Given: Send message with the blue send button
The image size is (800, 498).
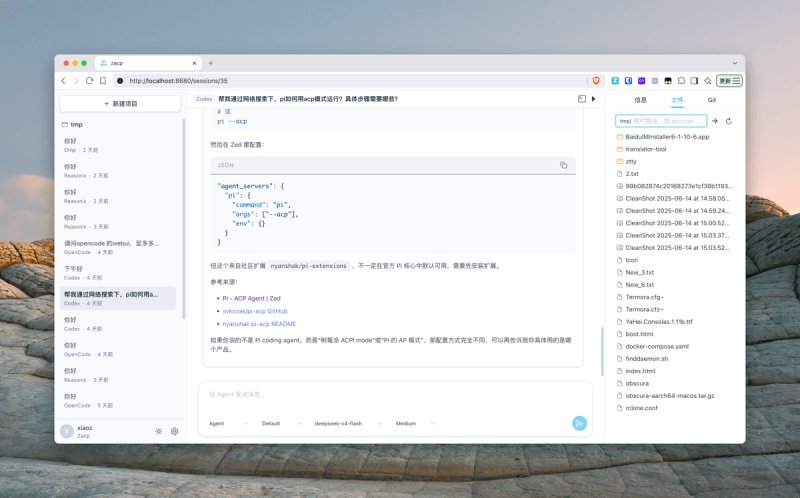Looking at the screenshot, I should point(579,423).
